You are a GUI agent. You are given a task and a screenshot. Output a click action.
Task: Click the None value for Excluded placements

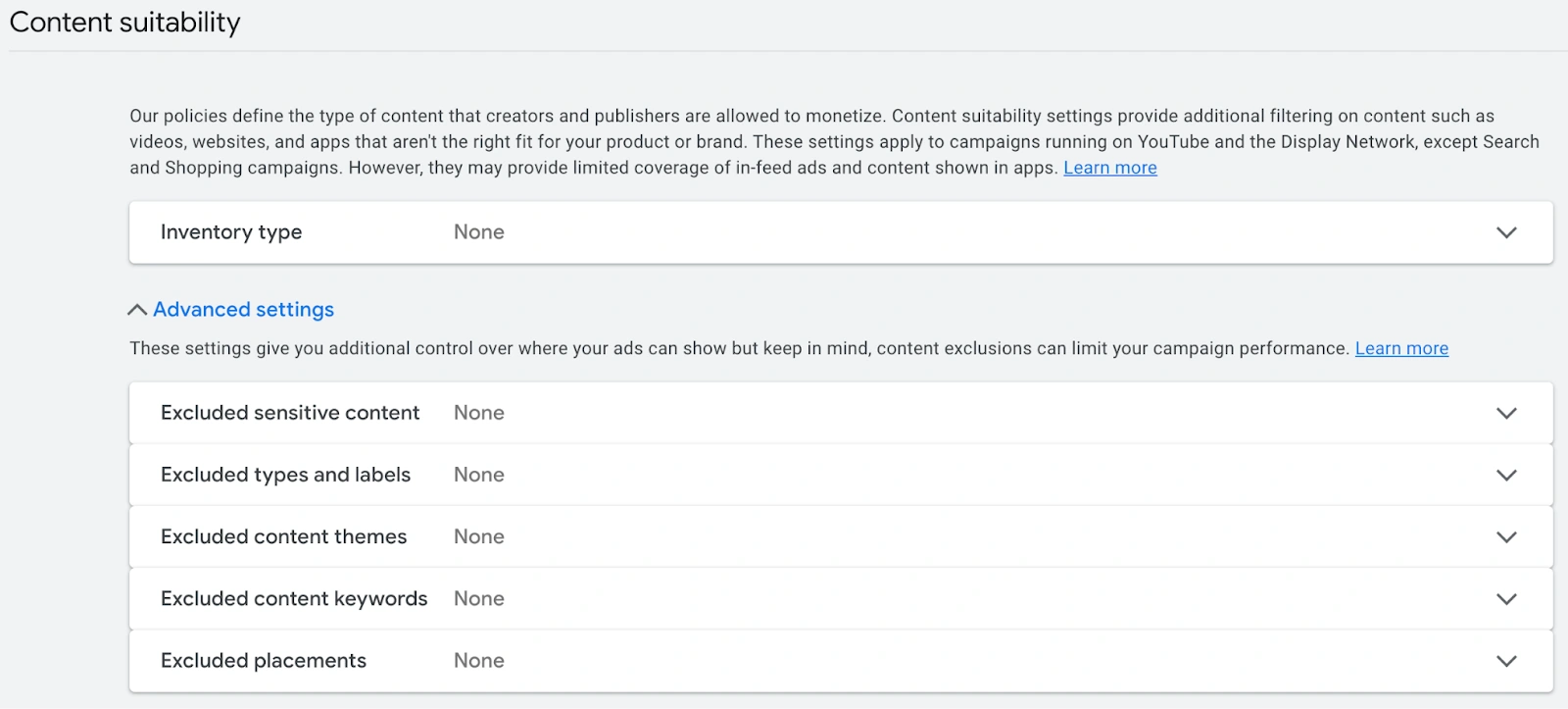pos(478,661)
